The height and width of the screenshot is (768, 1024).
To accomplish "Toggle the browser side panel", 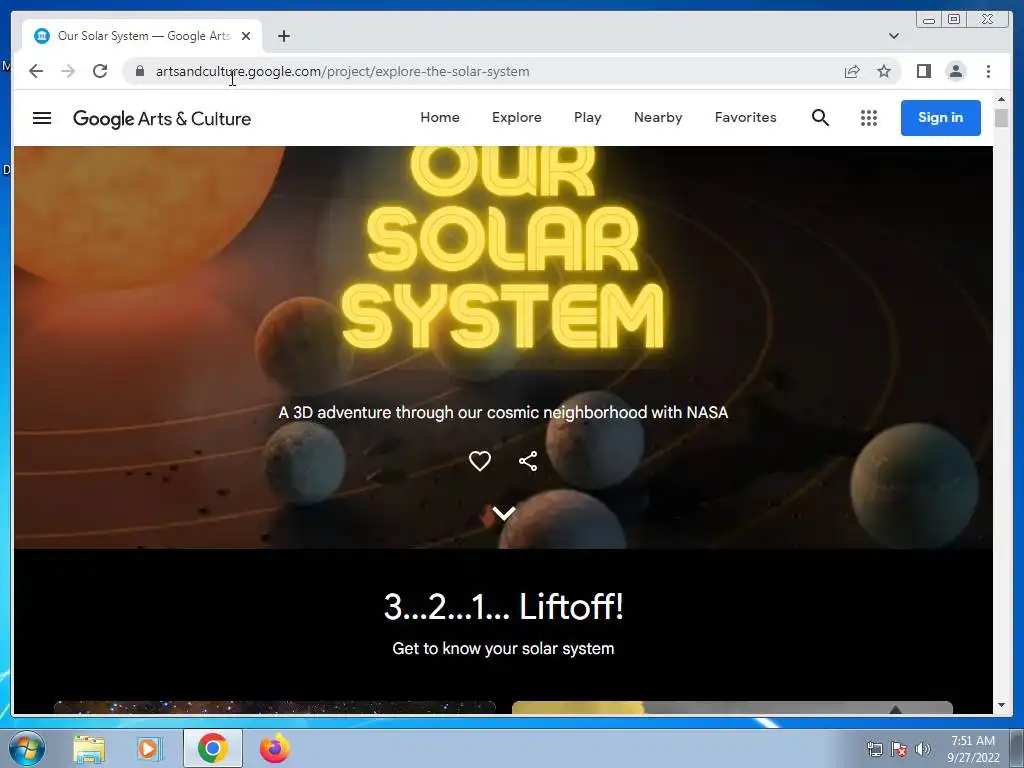I will tap(923, 71).
